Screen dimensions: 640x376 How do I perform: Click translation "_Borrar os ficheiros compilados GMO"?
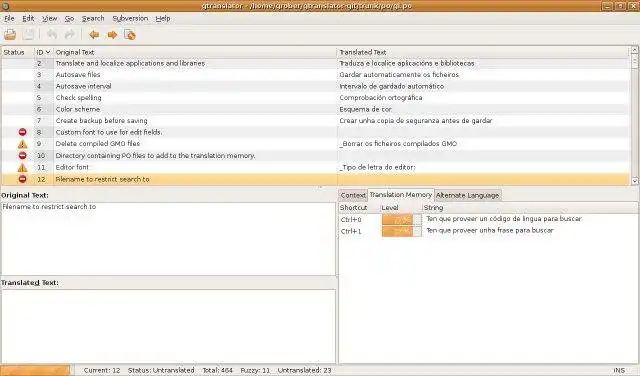(x=398, y=144)
